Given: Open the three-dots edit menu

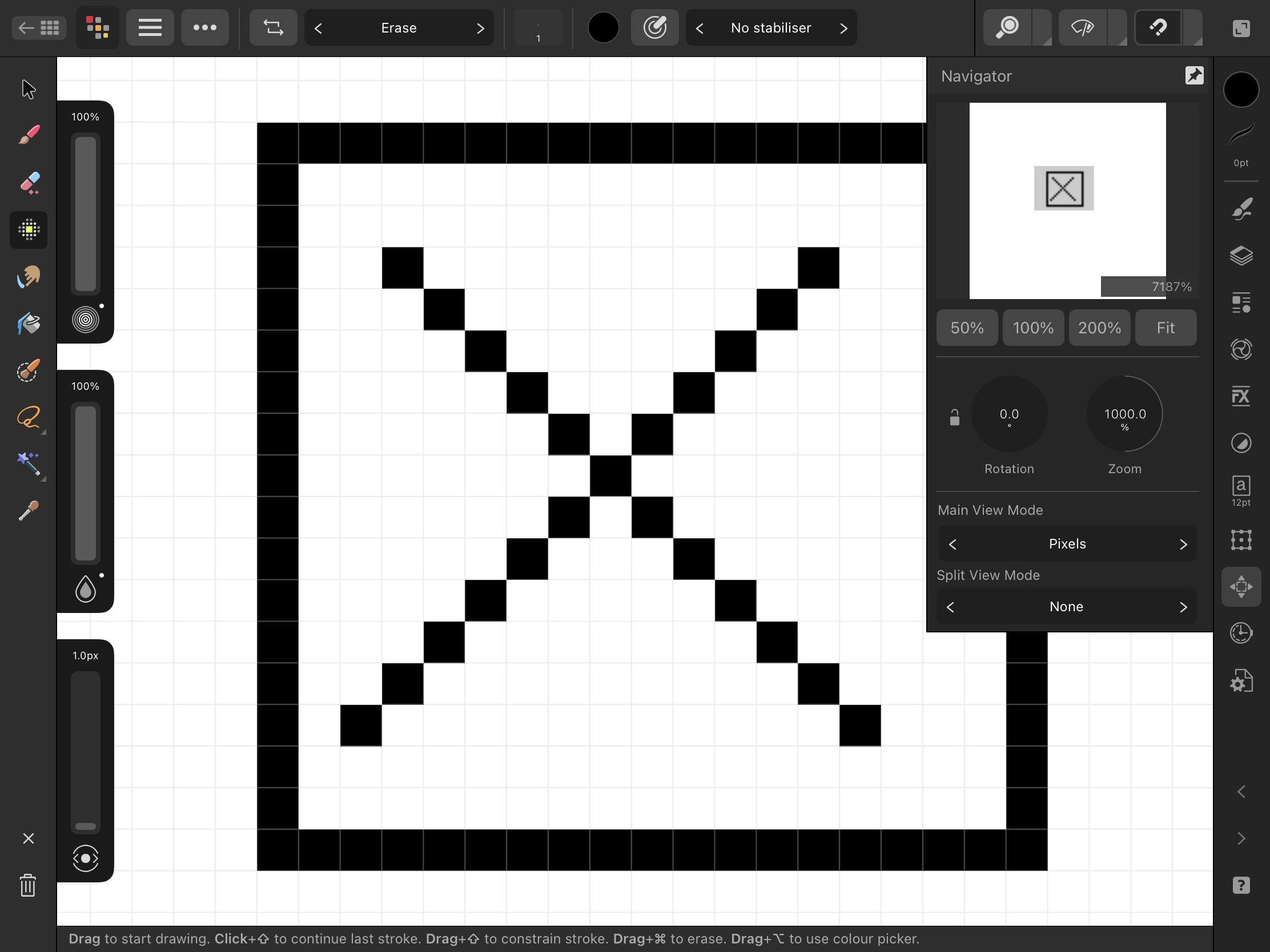Looking at the screenshot, I should (205, 27).
